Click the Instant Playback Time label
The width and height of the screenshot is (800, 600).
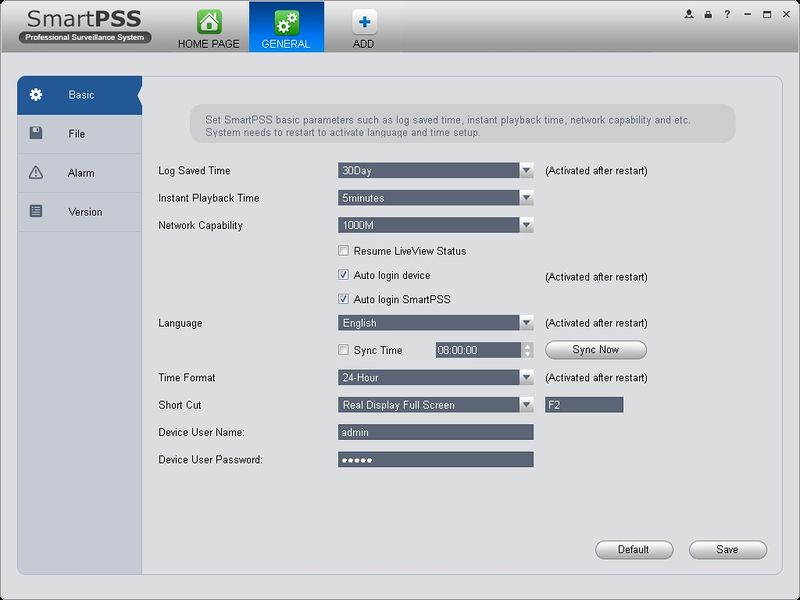(209, 198)
